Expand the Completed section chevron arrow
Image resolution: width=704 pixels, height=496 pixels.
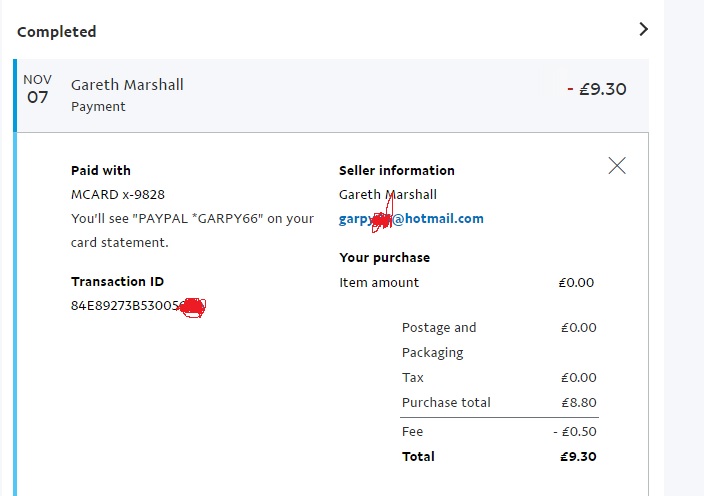pos(643,30)
